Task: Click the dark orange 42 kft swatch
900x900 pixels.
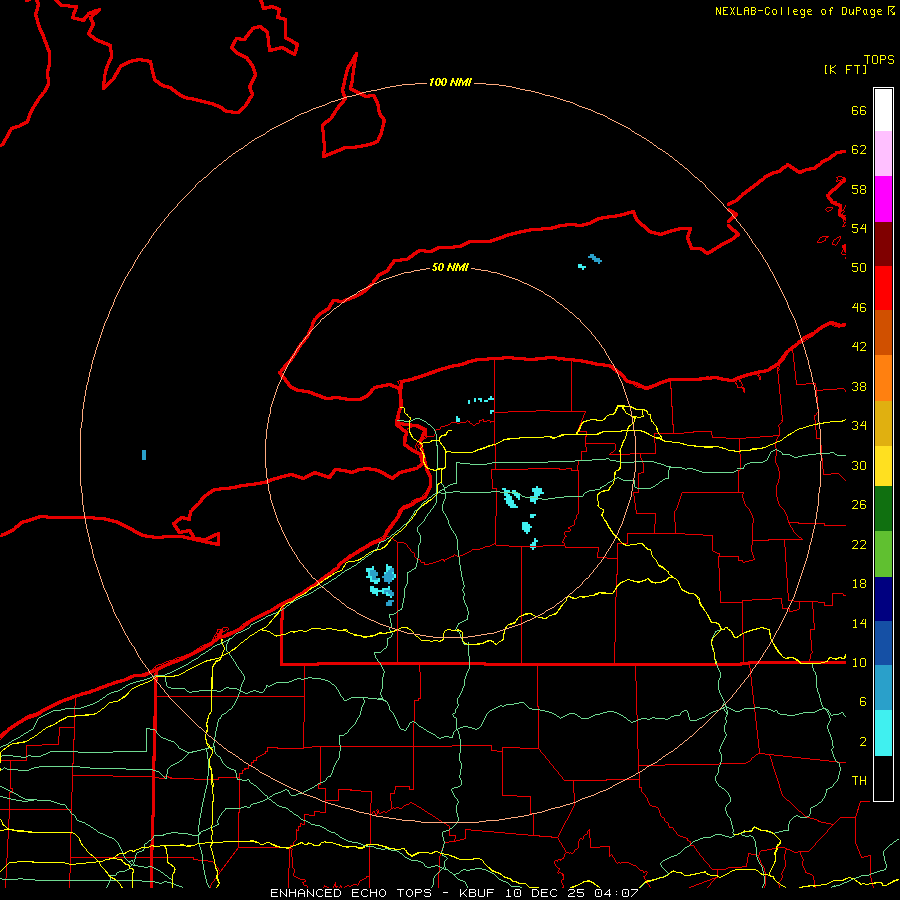Action: click(x=883, y=333)
